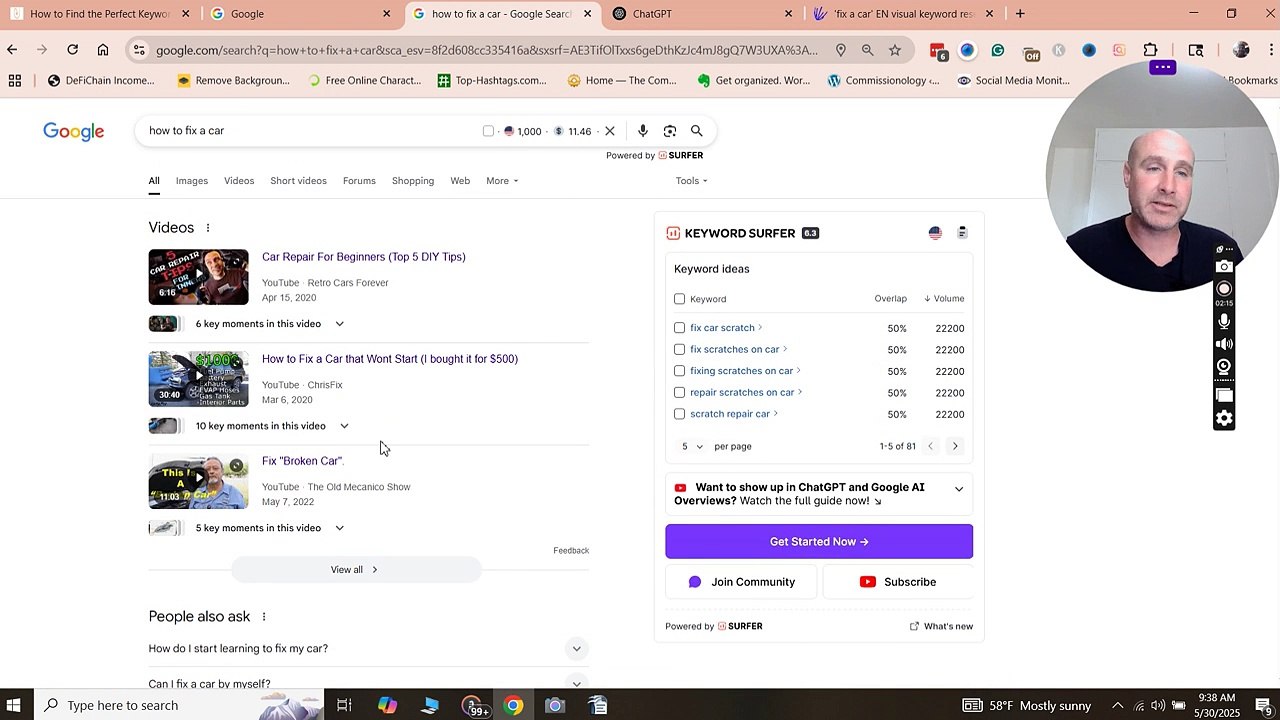Open 'How to Fix a Car that Wont Start' thumbnail
The width and height of the screenshot is (1280, 720).
[198, 379]
